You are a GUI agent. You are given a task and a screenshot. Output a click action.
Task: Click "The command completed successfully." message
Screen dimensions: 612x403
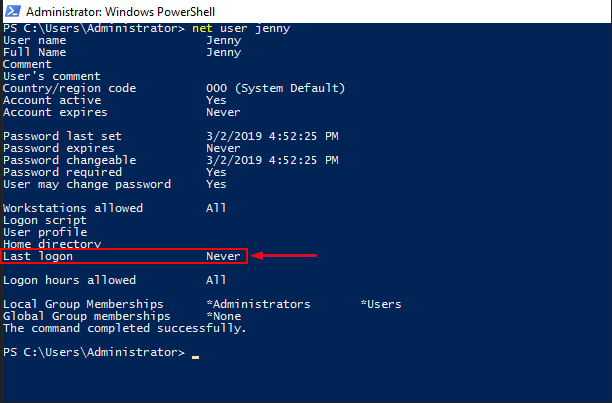pos(125,328)
